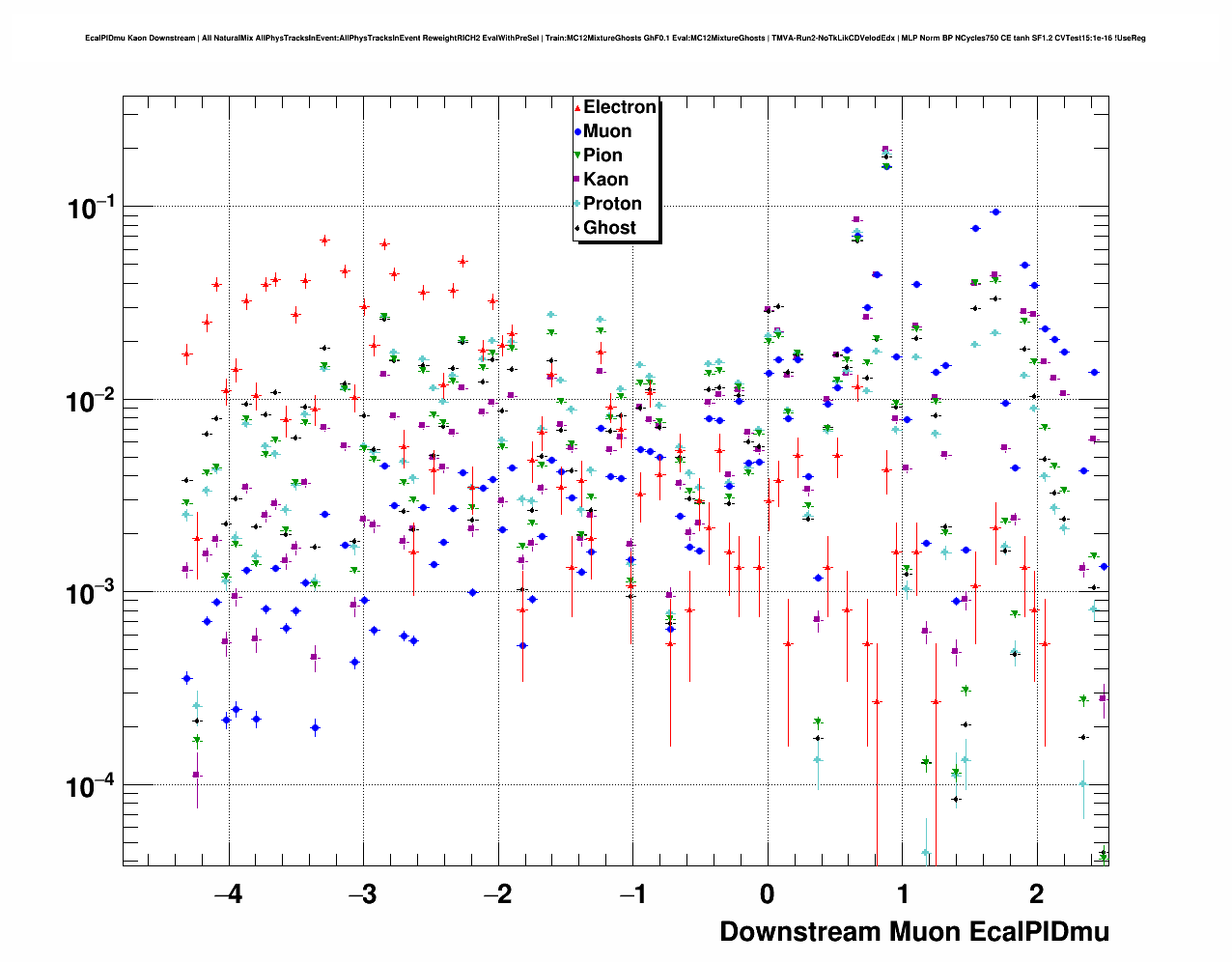
Task: Click the 10⁻² y-axis tick label
Action: pyautogui.click(x=90, y=400)
